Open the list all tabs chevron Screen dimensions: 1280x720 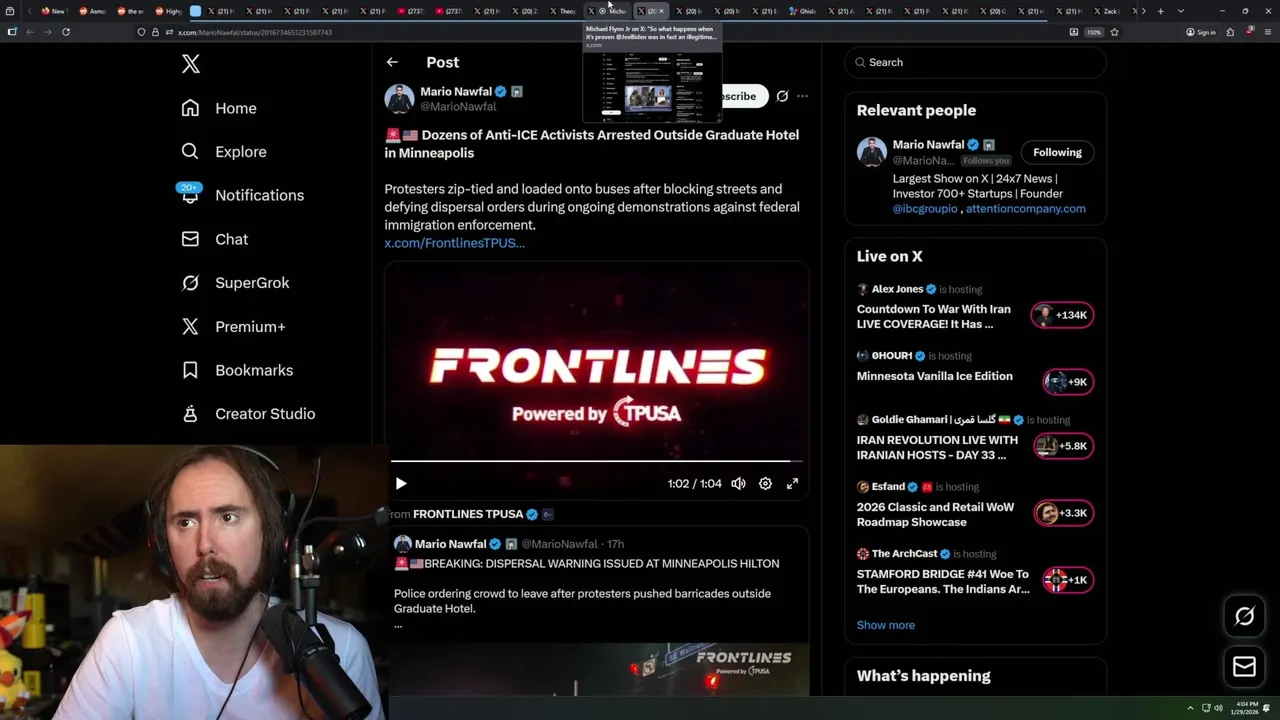1180,11
